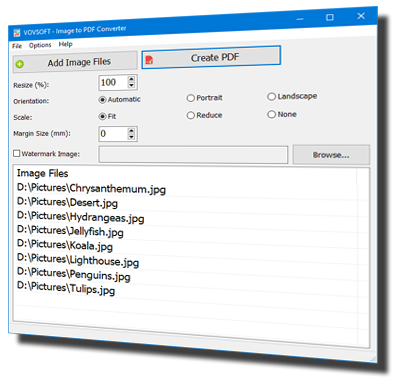The height and width of the screenshot is (382, 400).
Task: Click the Image Files column header
Action: [x=43, y=173]
